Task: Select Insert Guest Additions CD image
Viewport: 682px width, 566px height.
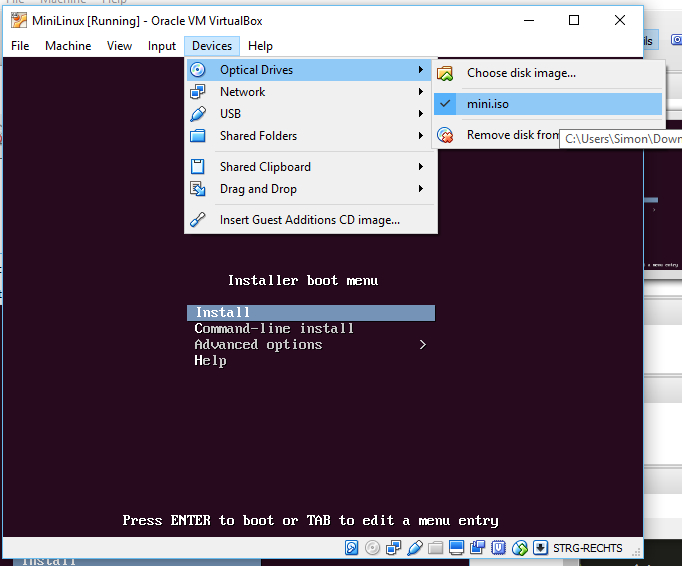Action: 311,220
